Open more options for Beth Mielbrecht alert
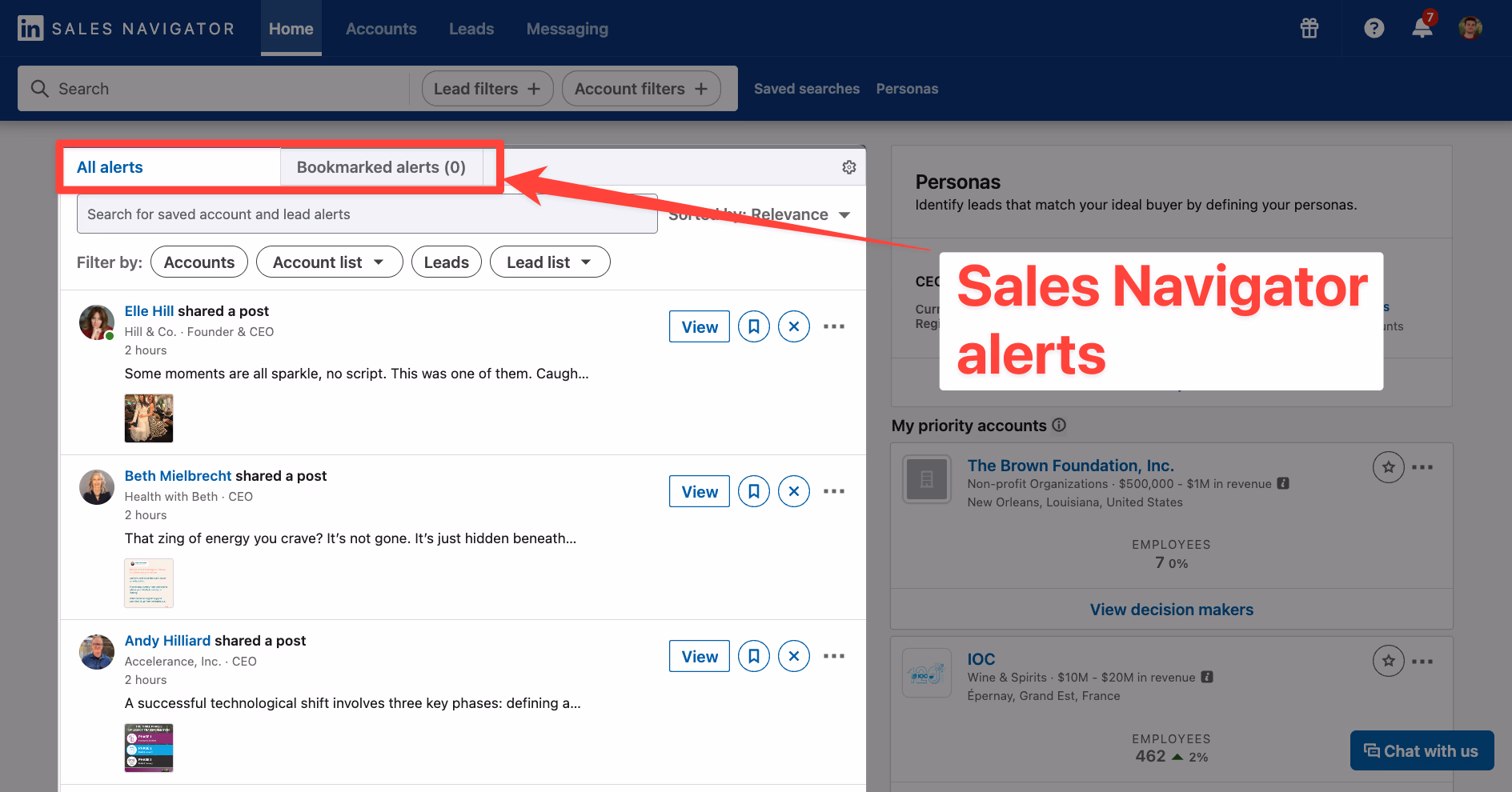This screenshot has height=792, width=1512. tap(834, 491)
